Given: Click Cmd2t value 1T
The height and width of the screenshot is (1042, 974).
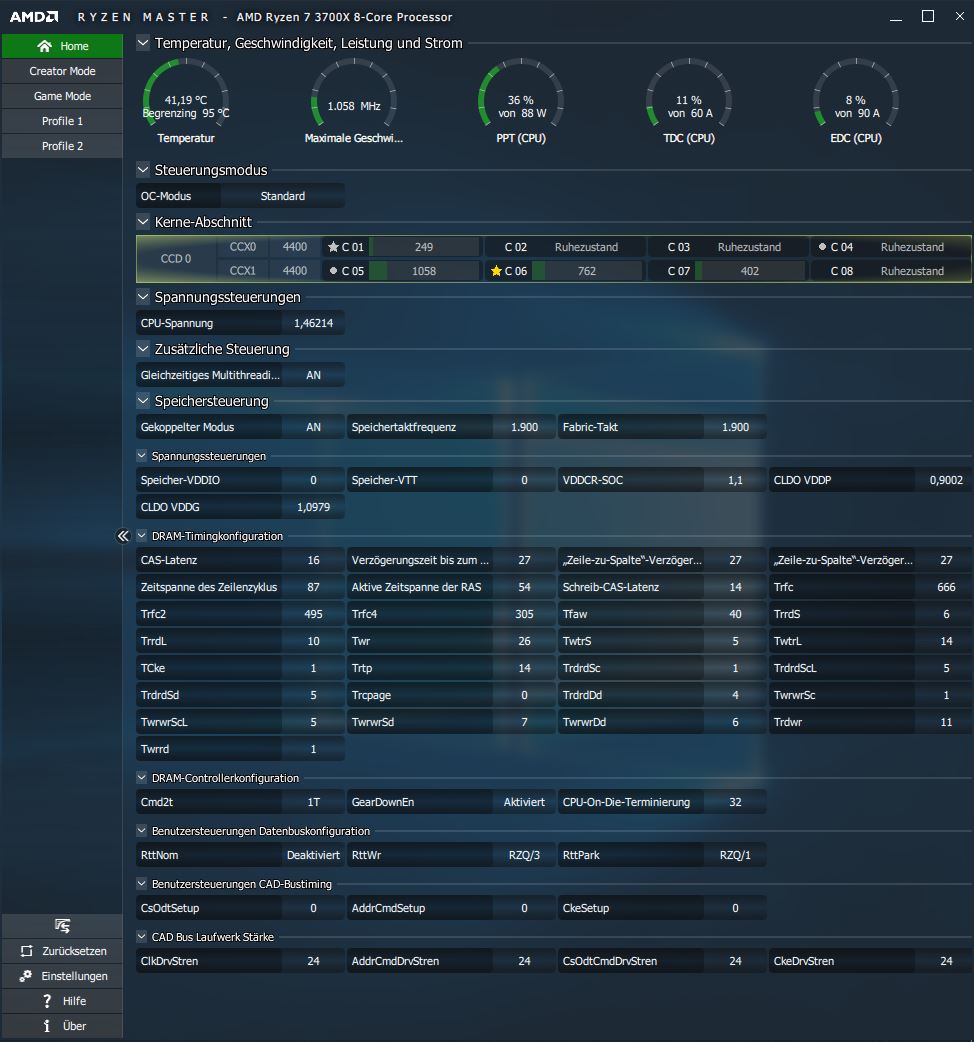Looking at the screenshot, I should (x=313, y=802).
